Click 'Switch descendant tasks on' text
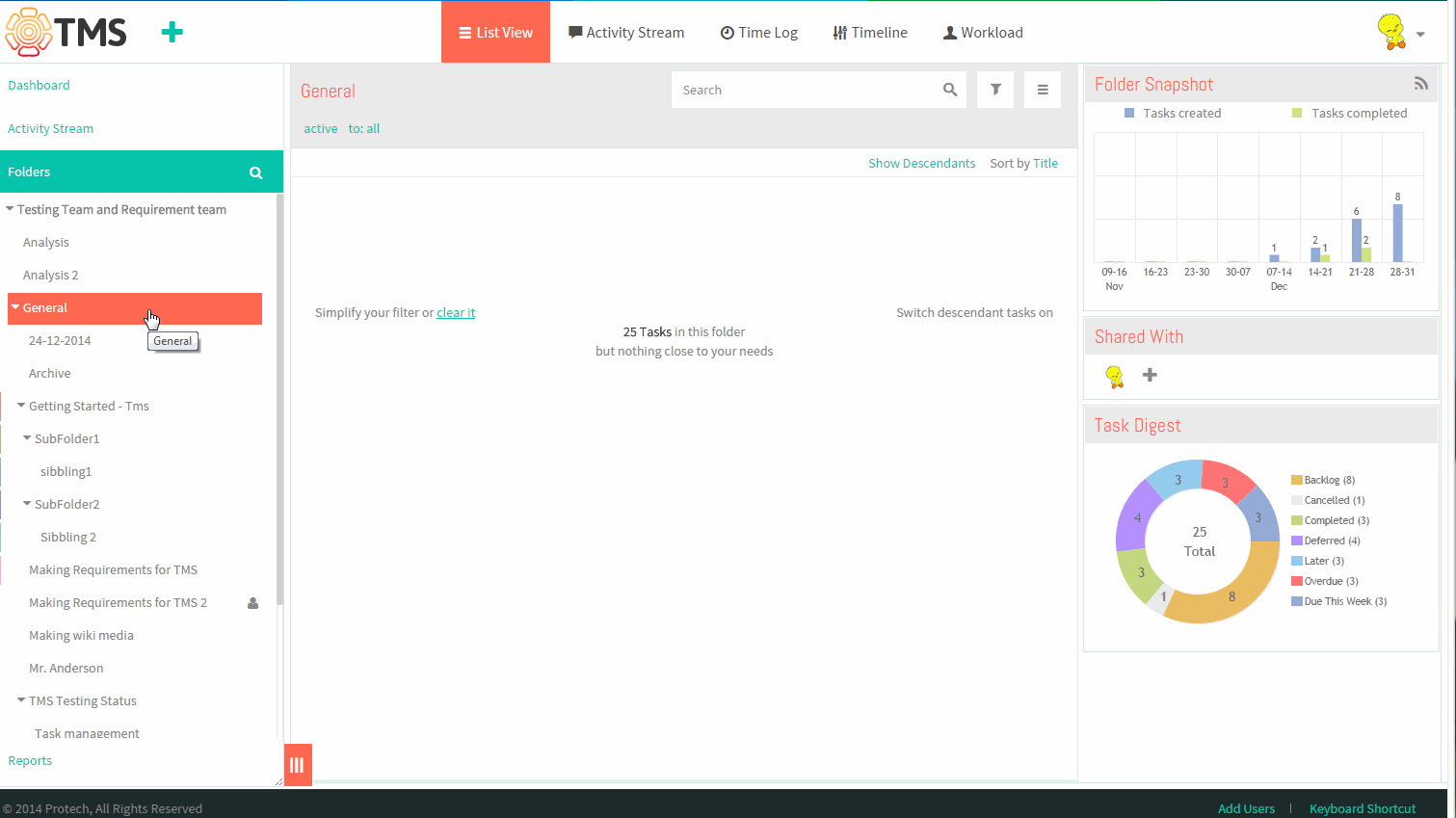Image resolution: width=1456 pixels, height=818 pixels. 974,312
